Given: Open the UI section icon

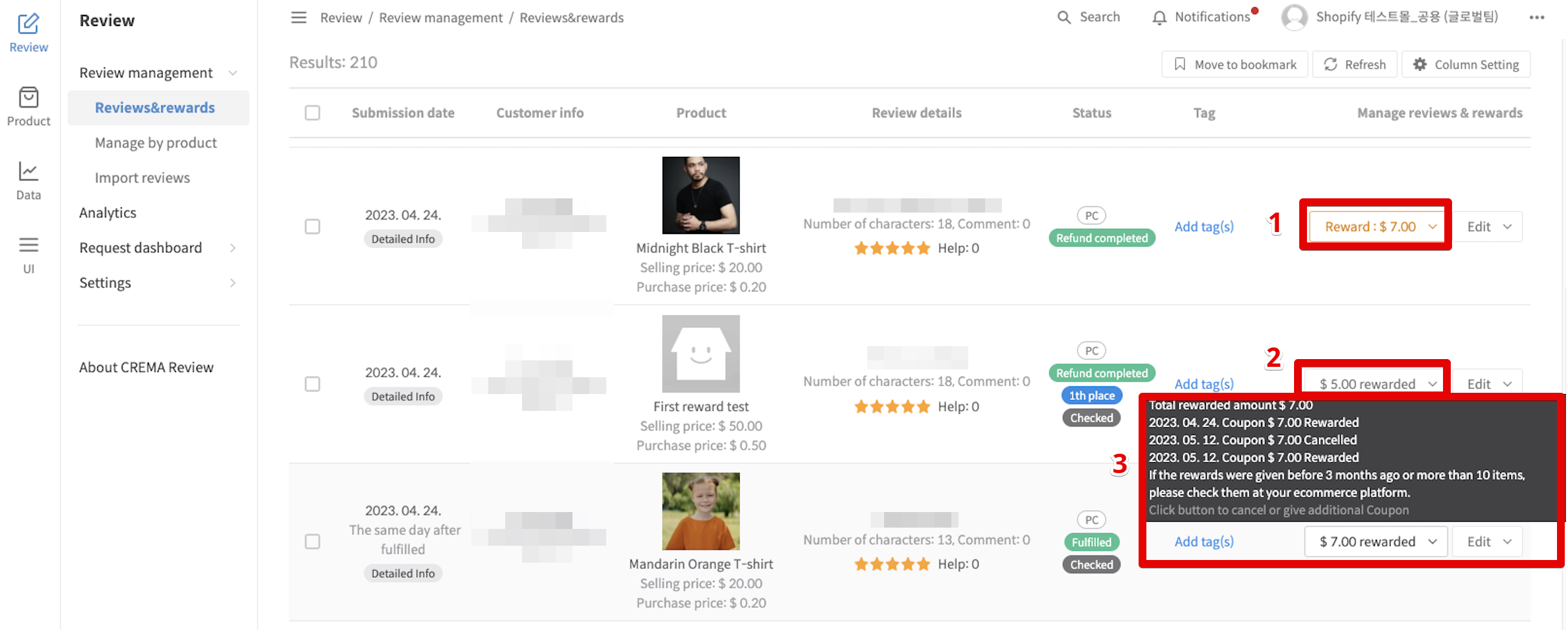Looking at the screenshot, I should tap(28, 245).
